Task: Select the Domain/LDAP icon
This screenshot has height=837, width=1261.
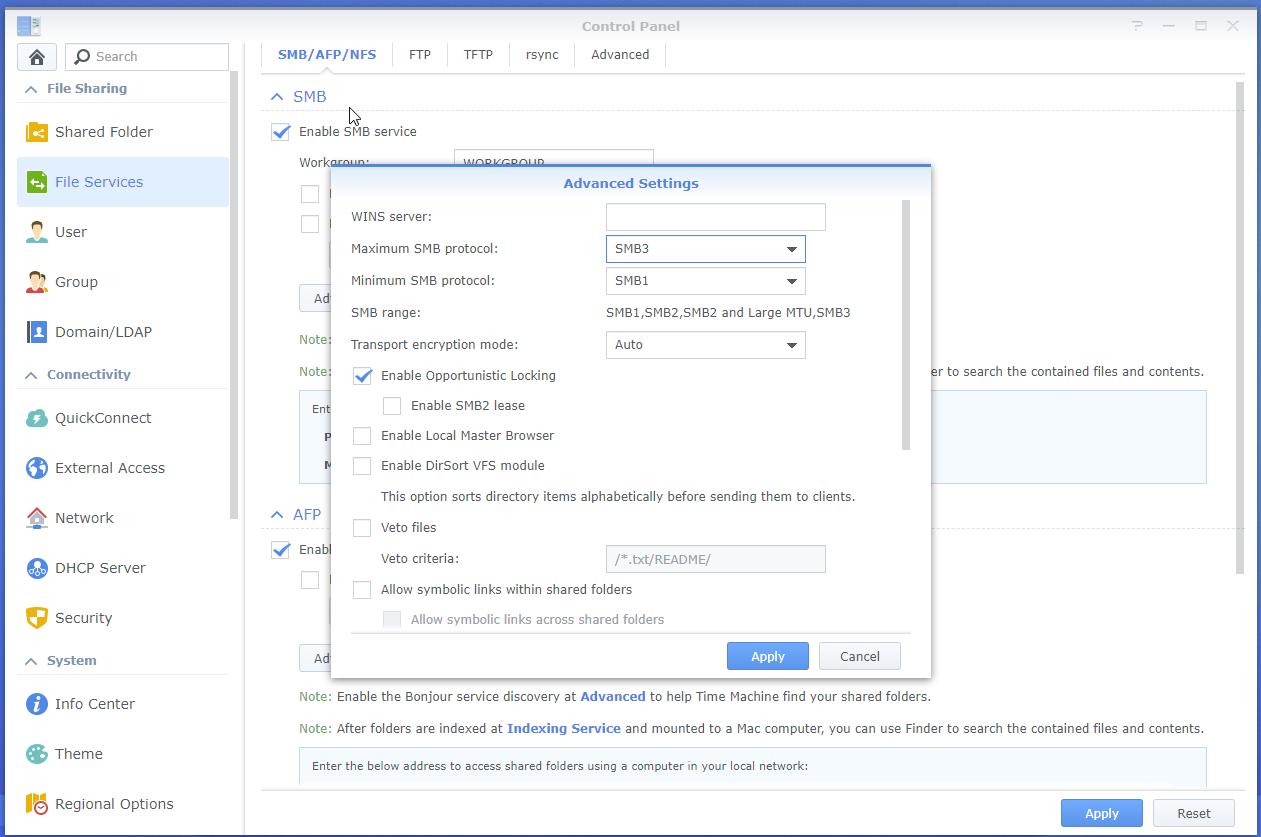Action: coord(37,332)
